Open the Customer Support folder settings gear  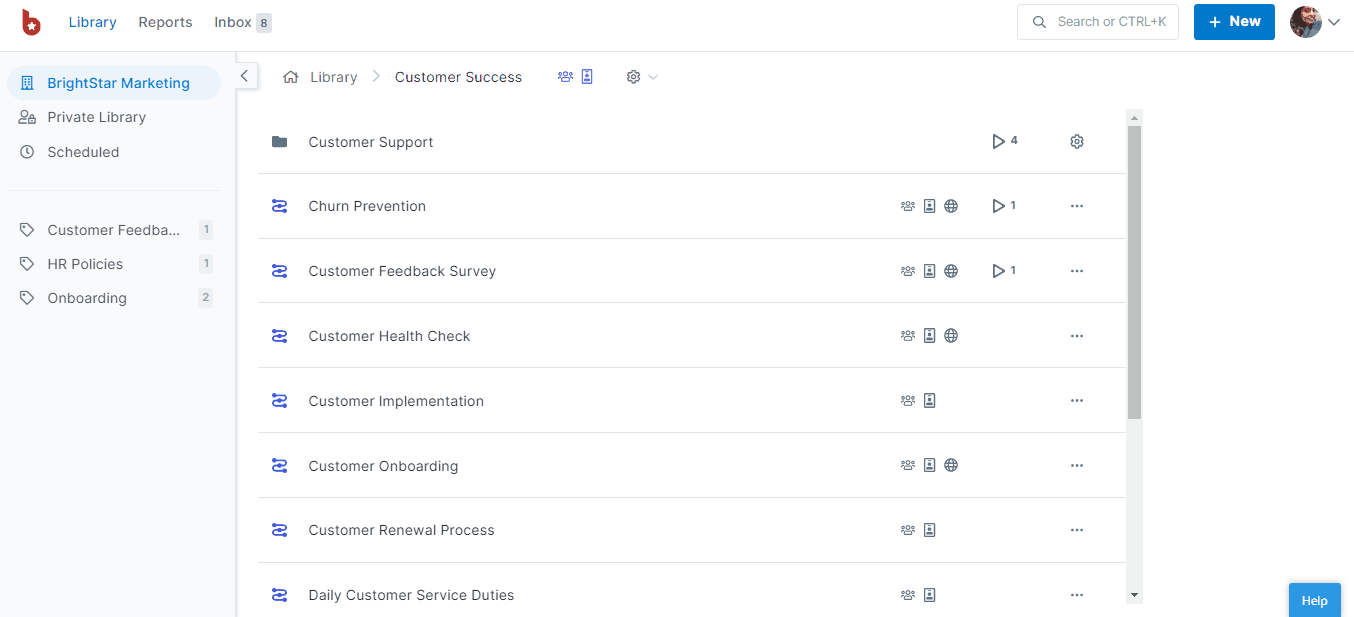click(1076, 141)
